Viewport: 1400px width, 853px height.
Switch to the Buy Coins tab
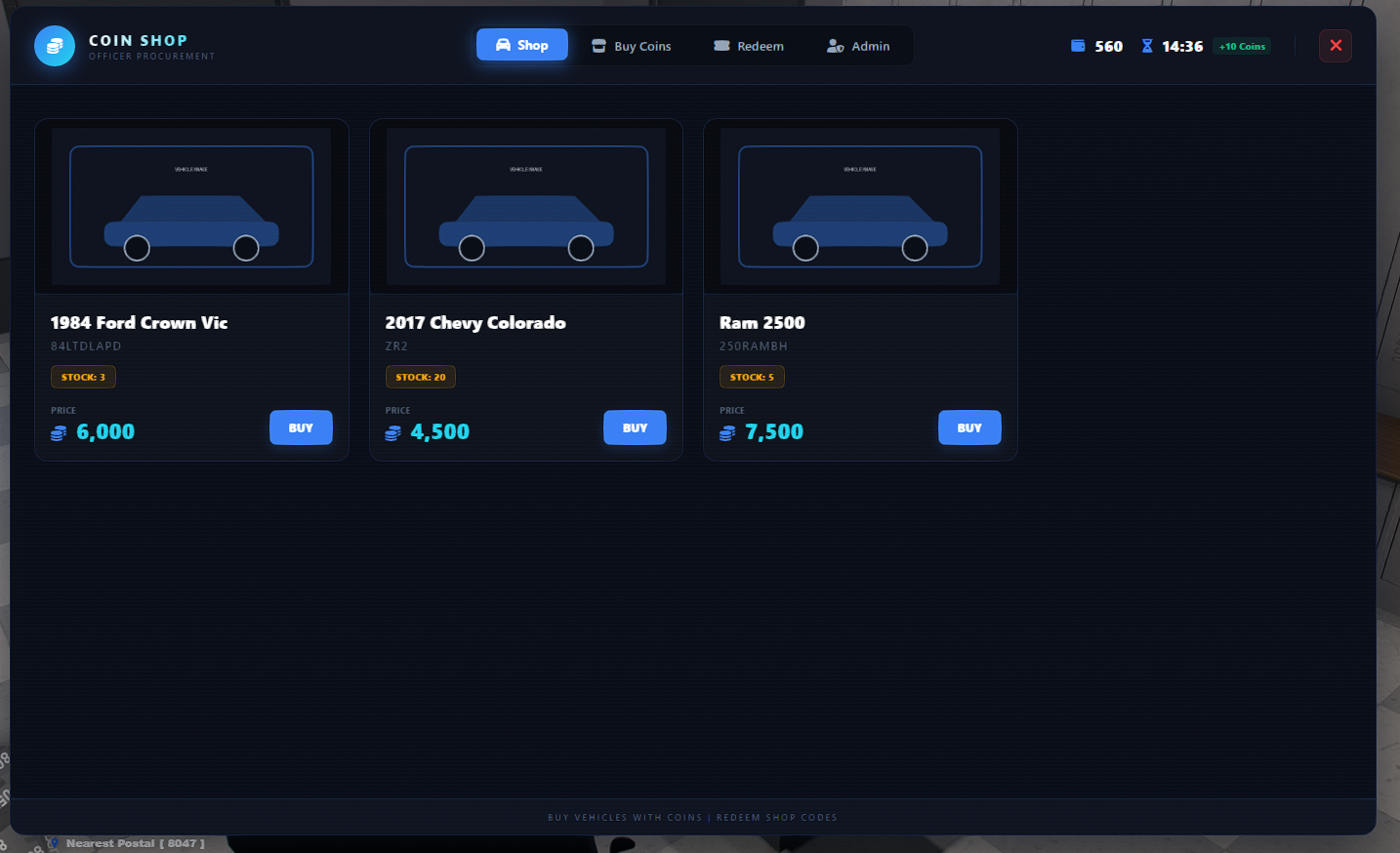pyautogui.click(x=632, y=46)
